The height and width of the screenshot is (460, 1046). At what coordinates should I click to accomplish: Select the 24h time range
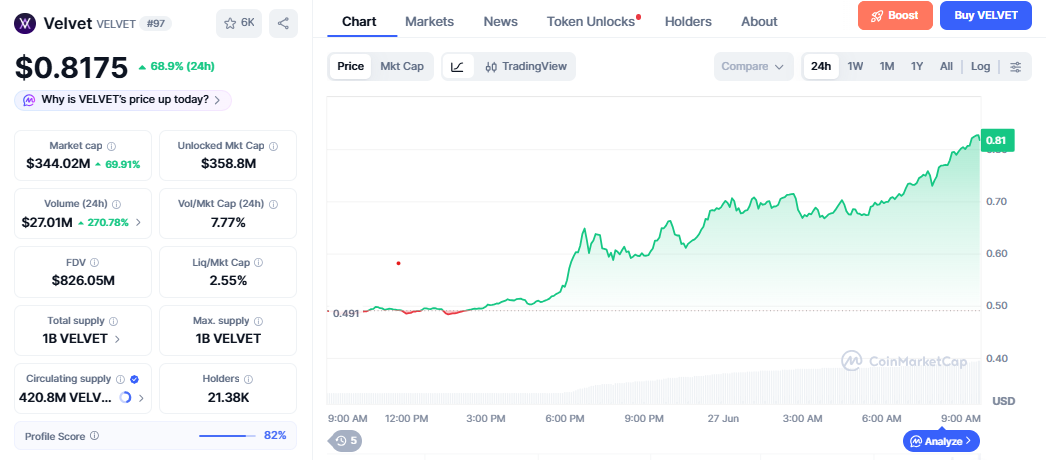pyautogui.click(x=821, y=67)
